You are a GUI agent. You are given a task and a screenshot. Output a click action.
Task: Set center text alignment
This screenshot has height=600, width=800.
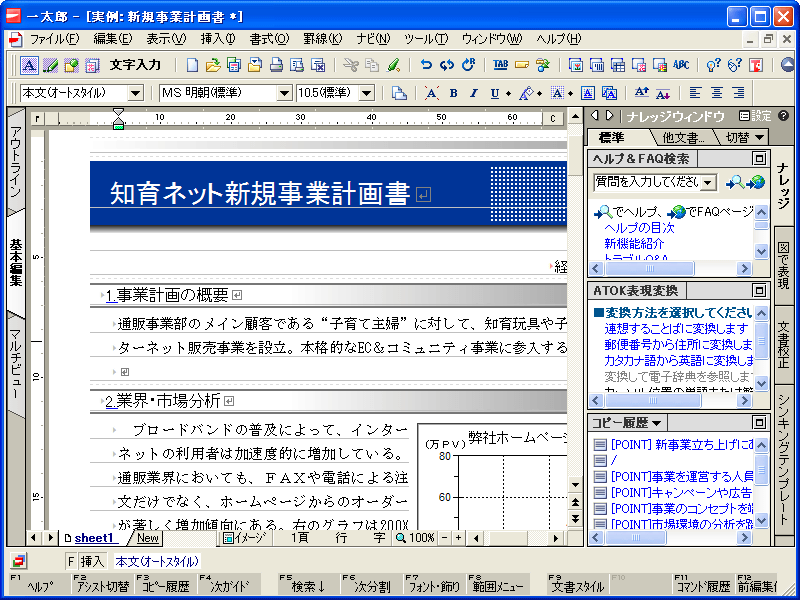point(717,93)
